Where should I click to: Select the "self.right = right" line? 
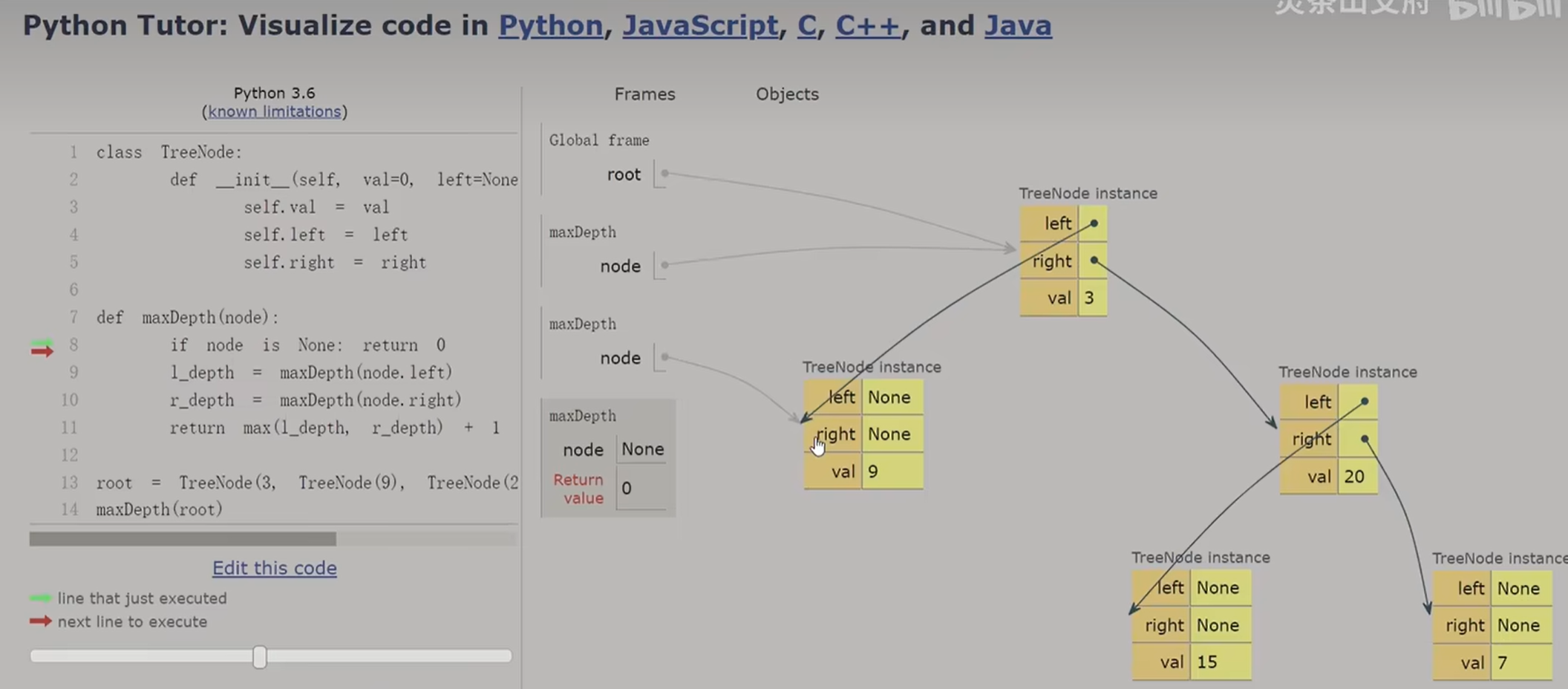point(335,262)
